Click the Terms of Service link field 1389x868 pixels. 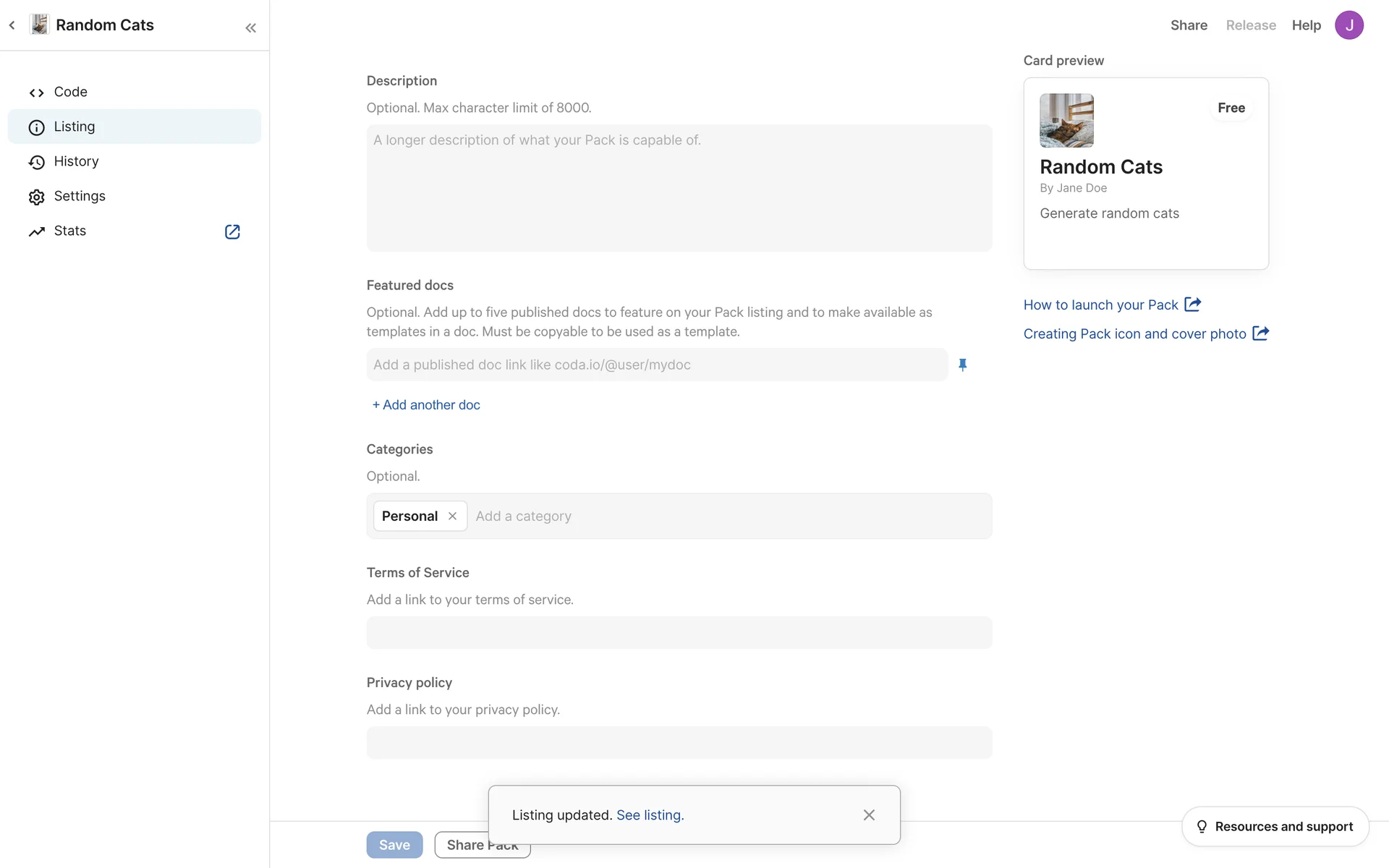tap(679, 633)
